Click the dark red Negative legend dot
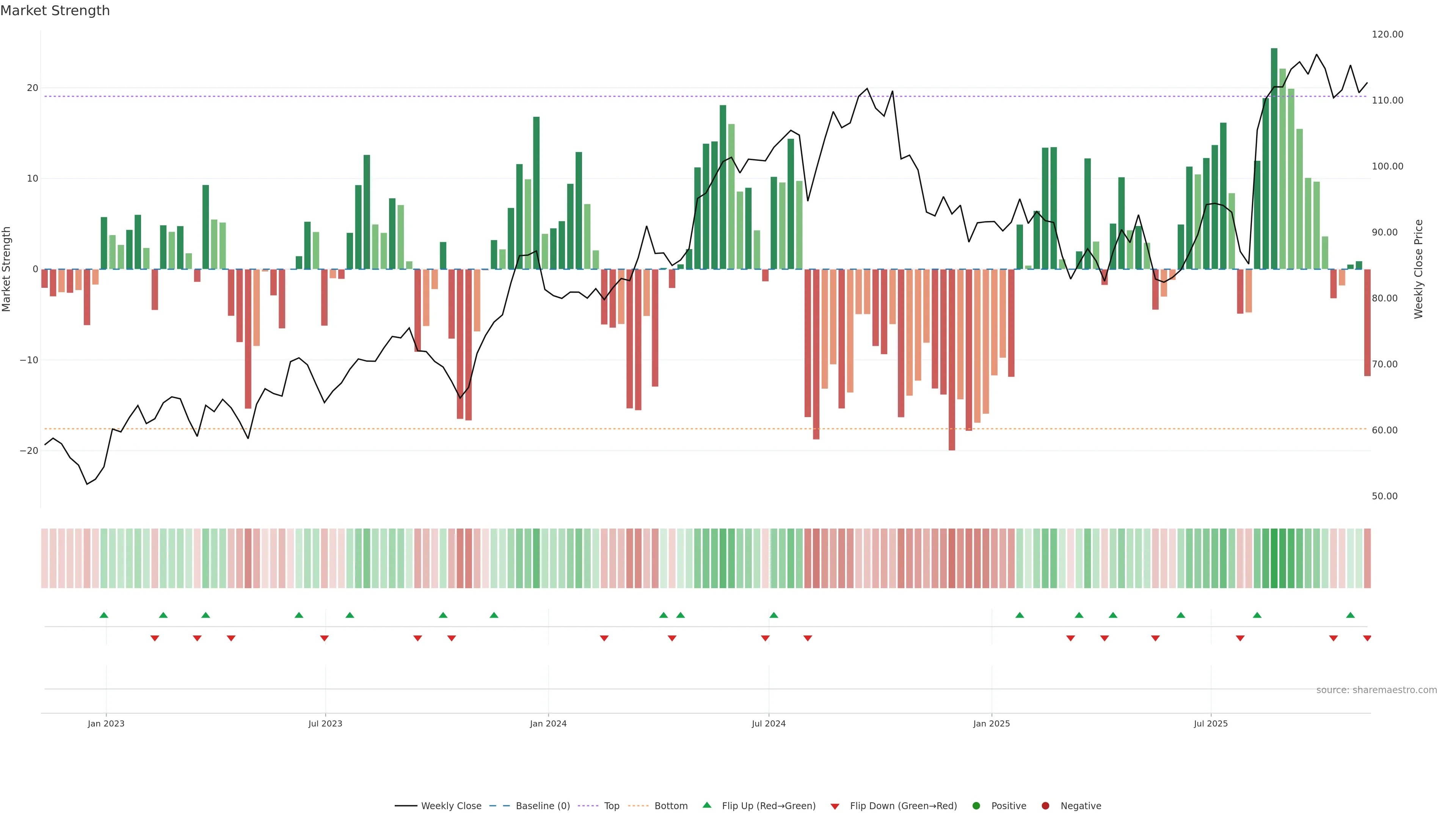 [1045, 805]
